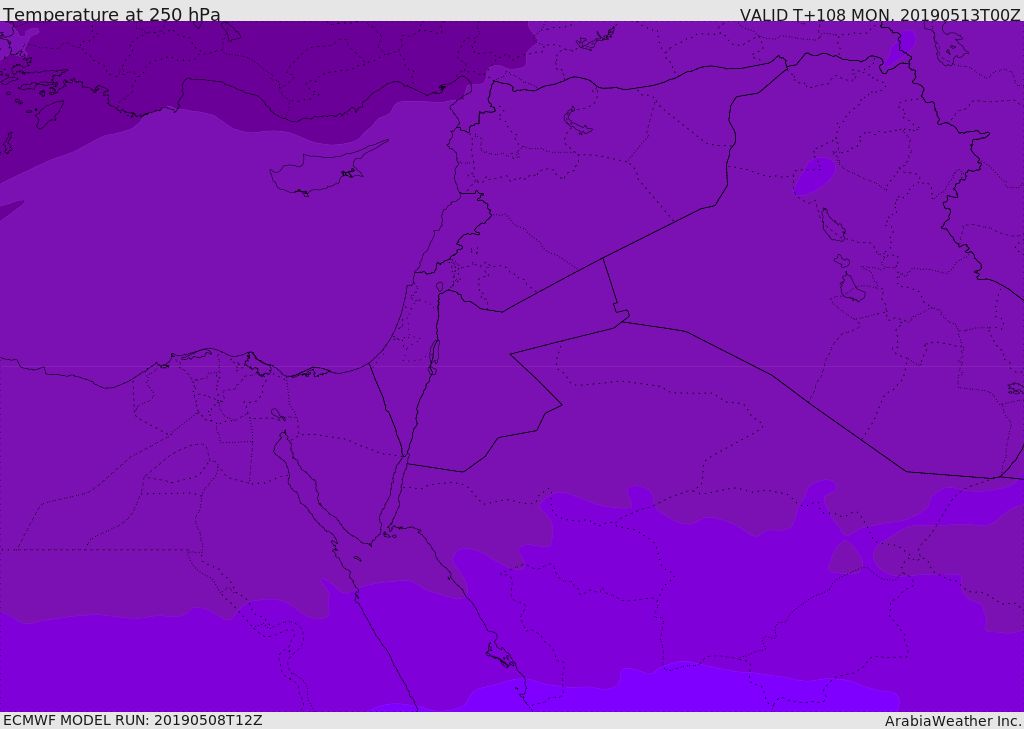
Task: Click the Dead Sea outline
Action: [x=434, y=358]
